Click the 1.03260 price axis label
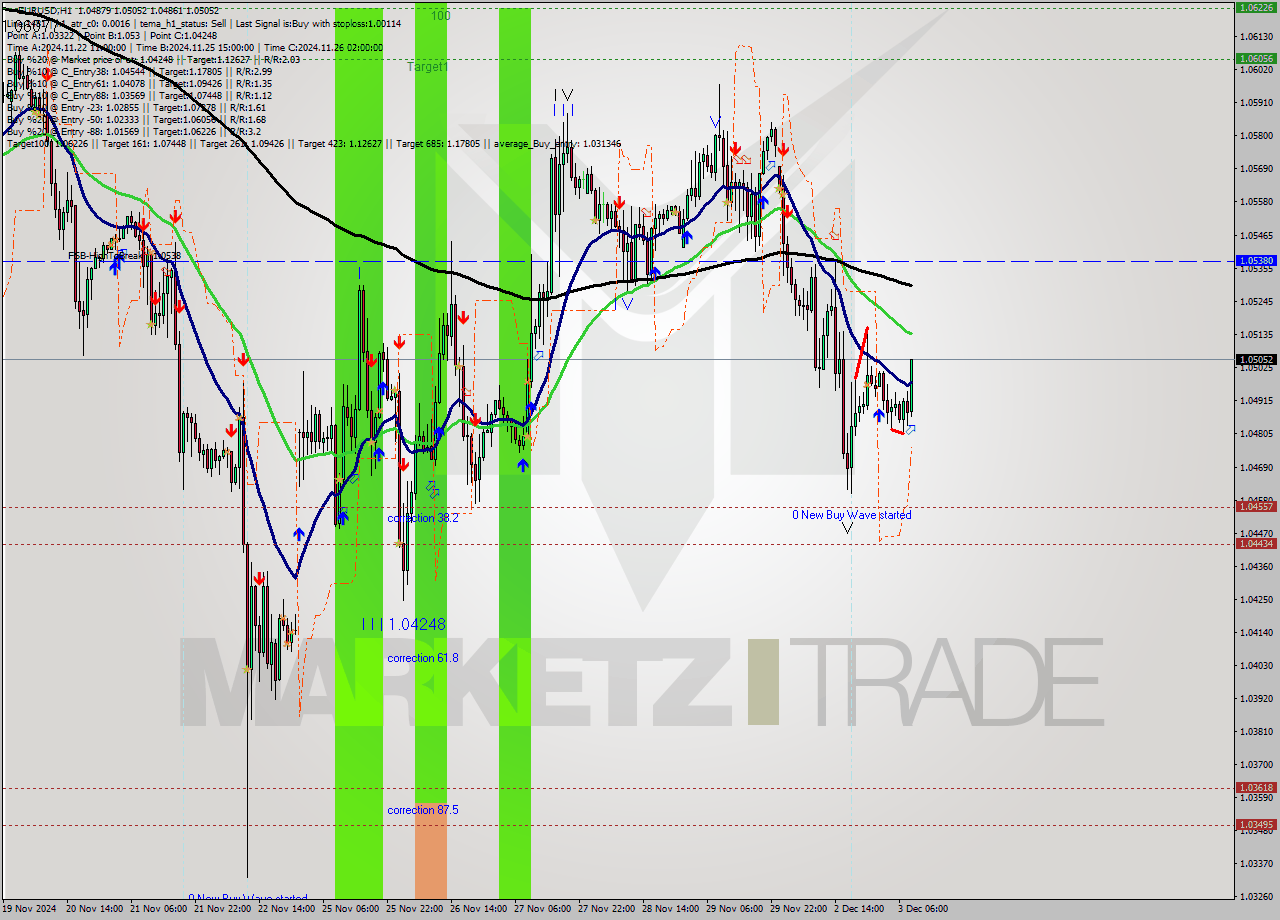Viewport: 1280px width, 920px height. (x=1256, y=897)
